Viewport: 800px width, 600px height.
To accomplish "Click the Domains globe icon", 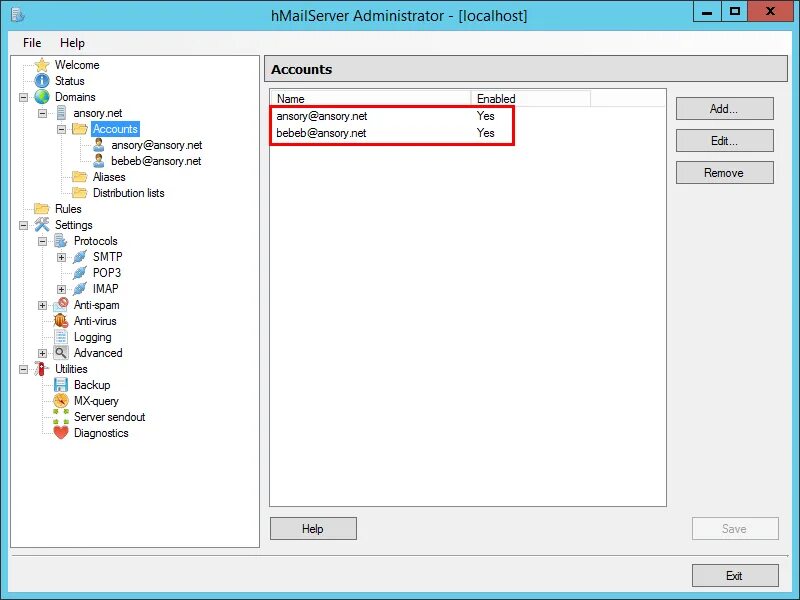I will (x=42, y=97).
